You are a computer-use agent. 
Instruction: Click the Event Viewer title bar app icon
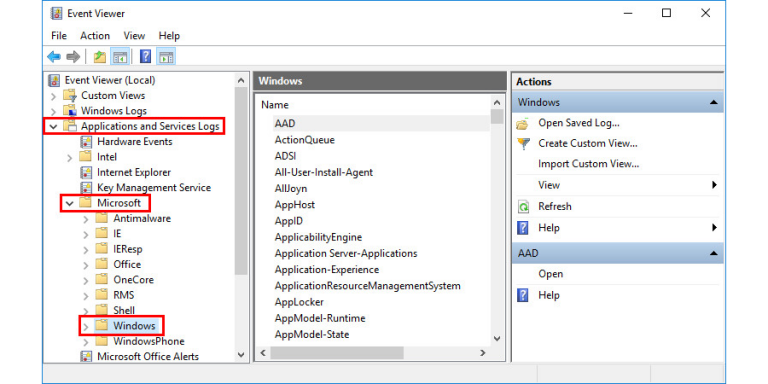point(56,13)
